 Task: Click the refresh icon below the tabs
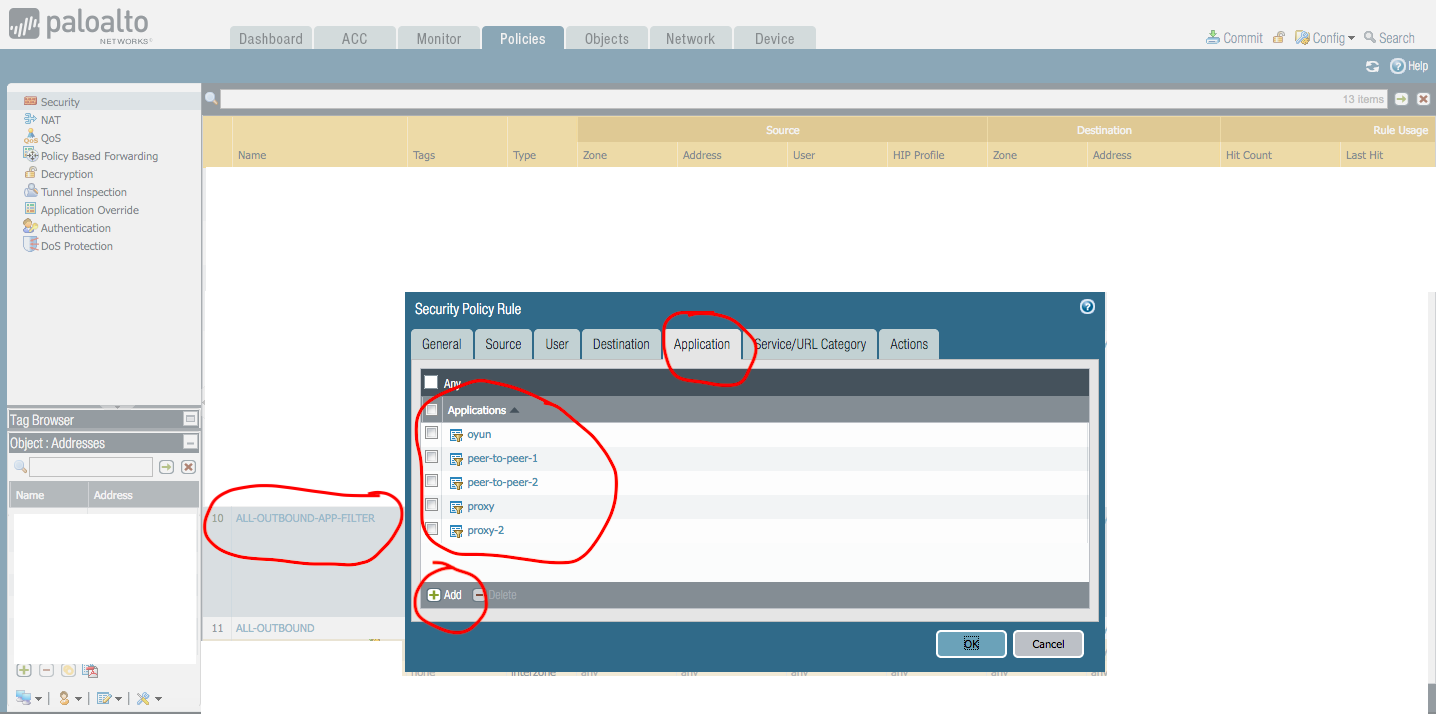1372,66
